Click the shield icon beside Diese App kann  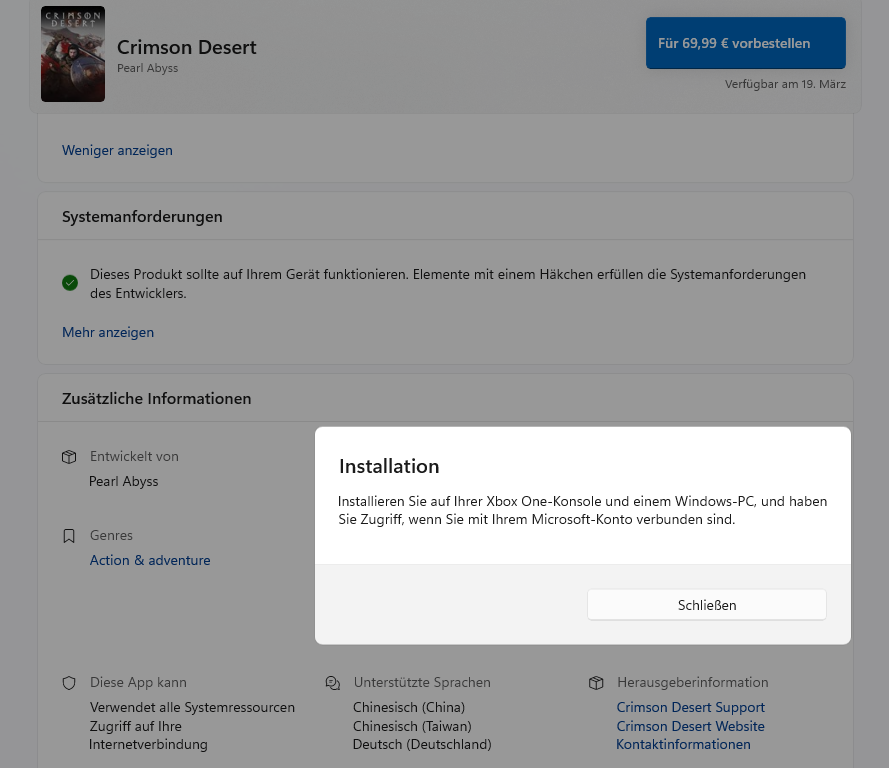[69, 683]
